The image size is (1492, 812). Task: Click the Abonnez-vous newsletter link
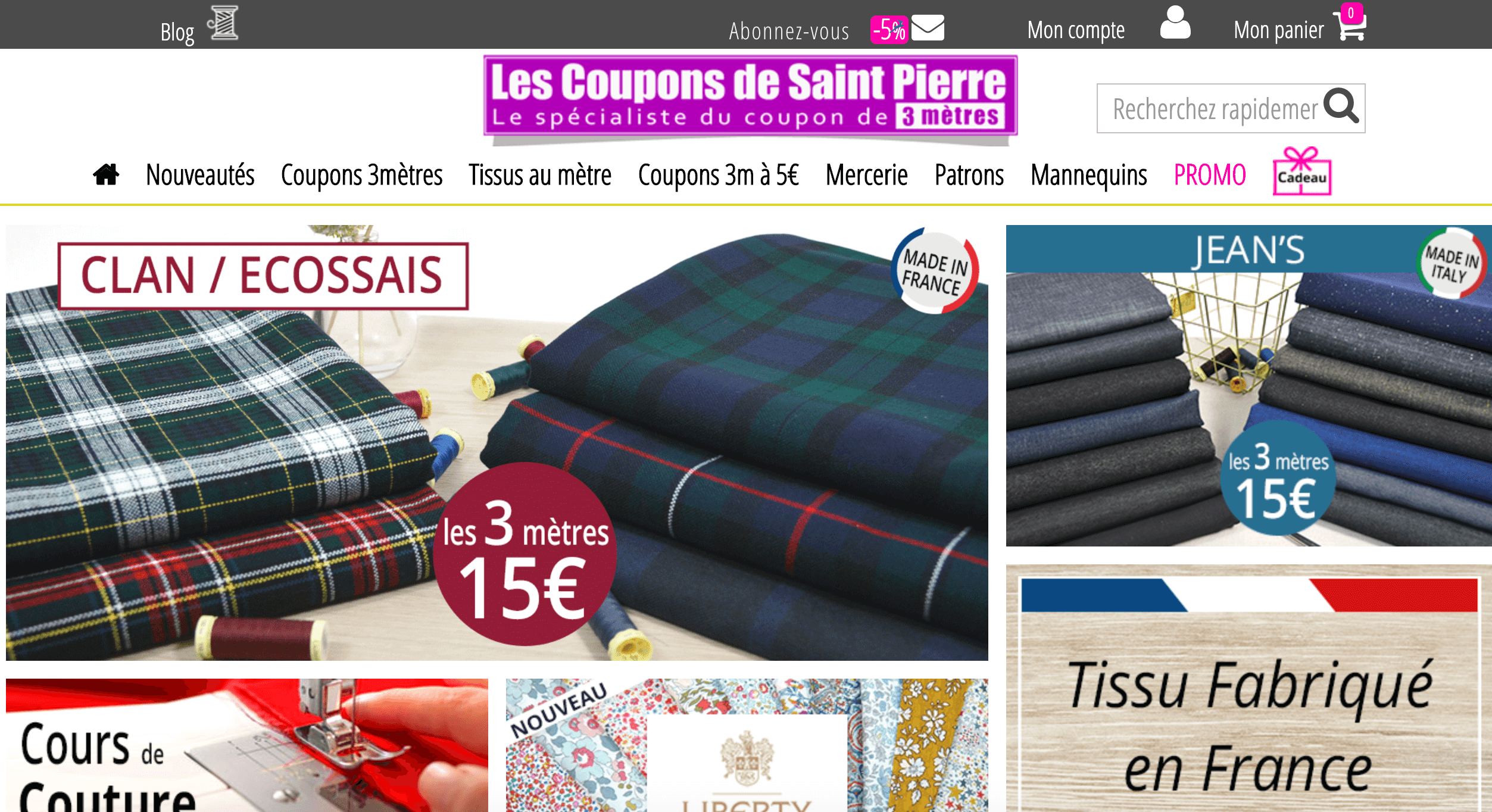click(789, 31)
